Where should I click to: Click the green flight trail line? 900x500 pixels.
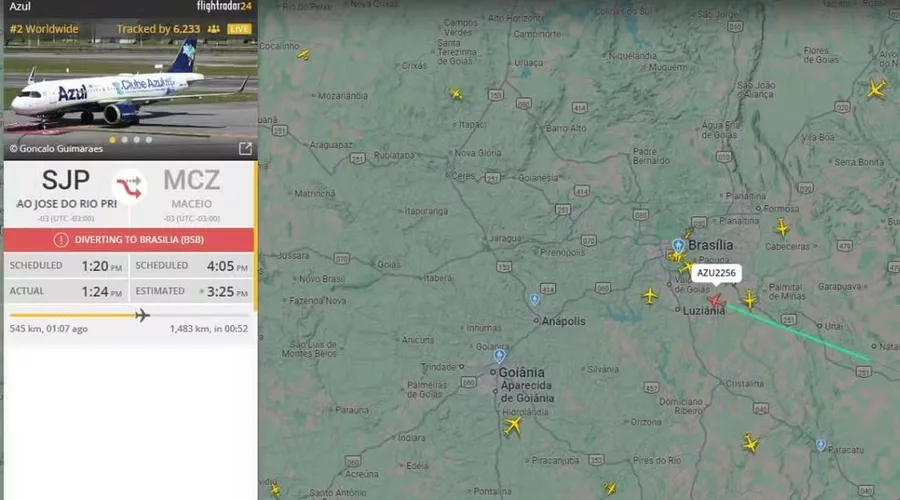coord(798,333)
